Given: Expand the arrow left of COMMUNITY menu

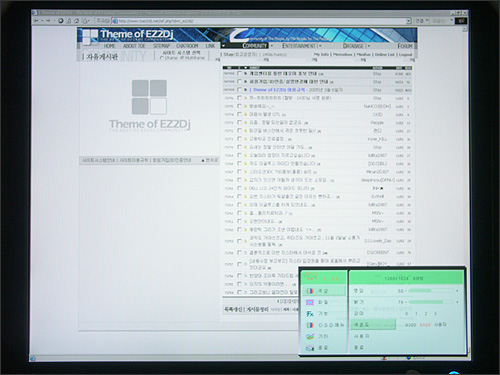Looking at the screenshot, I should (x=223, y=46).
